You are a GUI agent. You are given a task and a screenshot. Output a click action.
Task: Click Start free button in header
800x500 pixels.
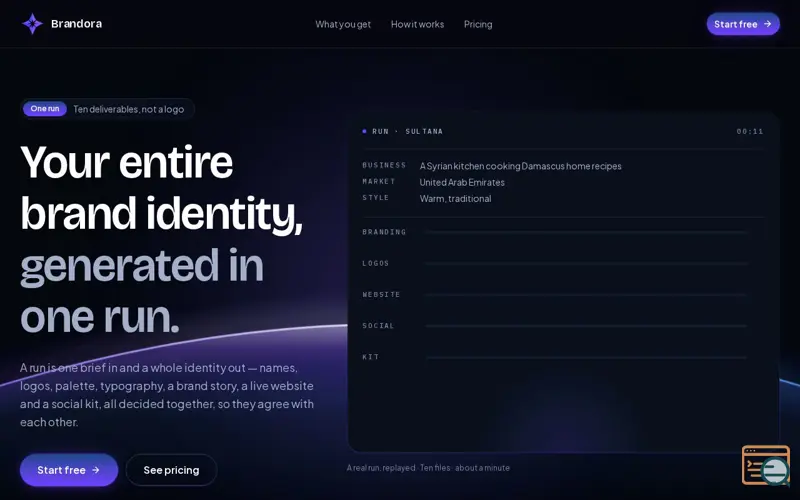(743, 24)
